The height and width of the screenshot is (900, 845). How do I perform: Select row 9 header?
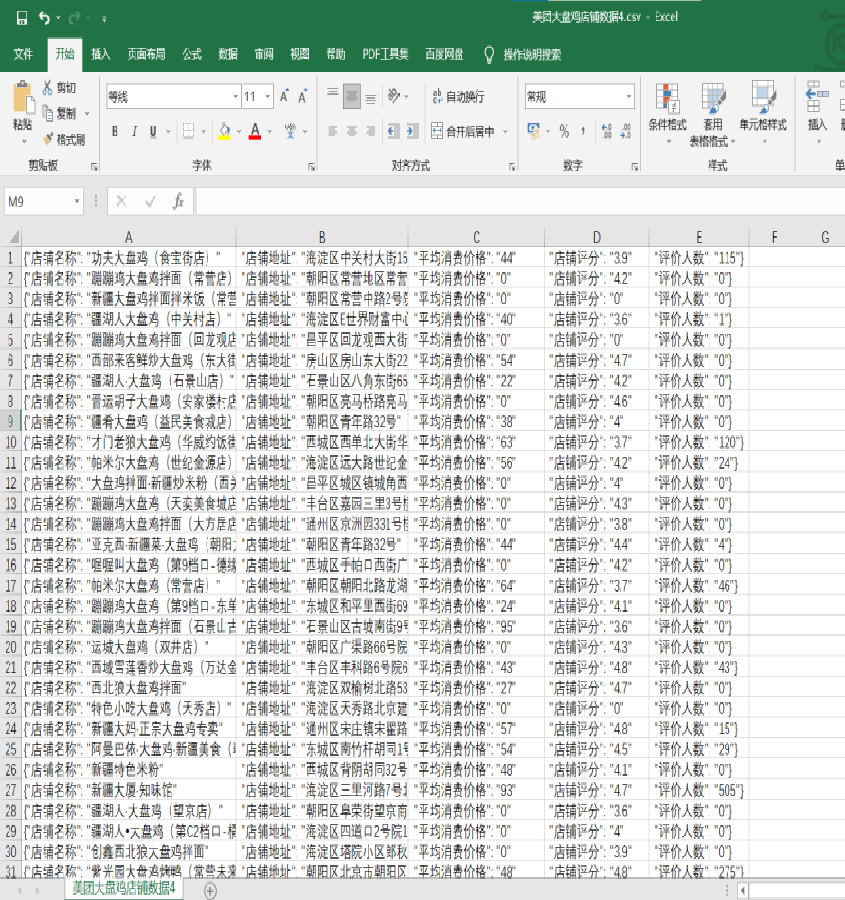click(10, 422)
